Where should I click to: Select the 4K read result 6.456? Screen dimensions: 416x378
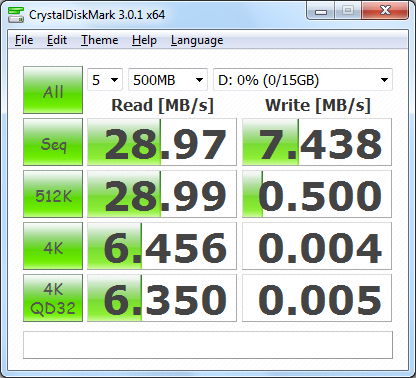pos(162,246)
